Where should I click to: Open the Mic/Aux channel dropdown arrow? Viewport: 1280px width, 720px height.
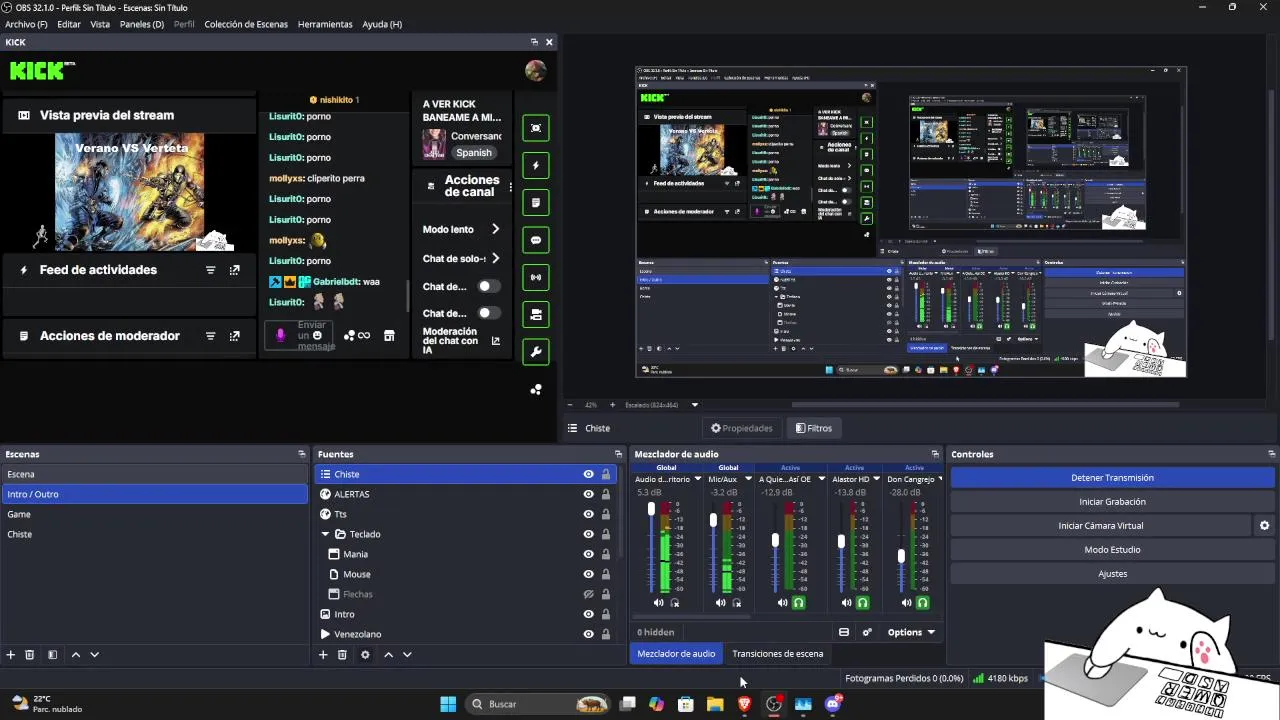click(x=746, y=479)
